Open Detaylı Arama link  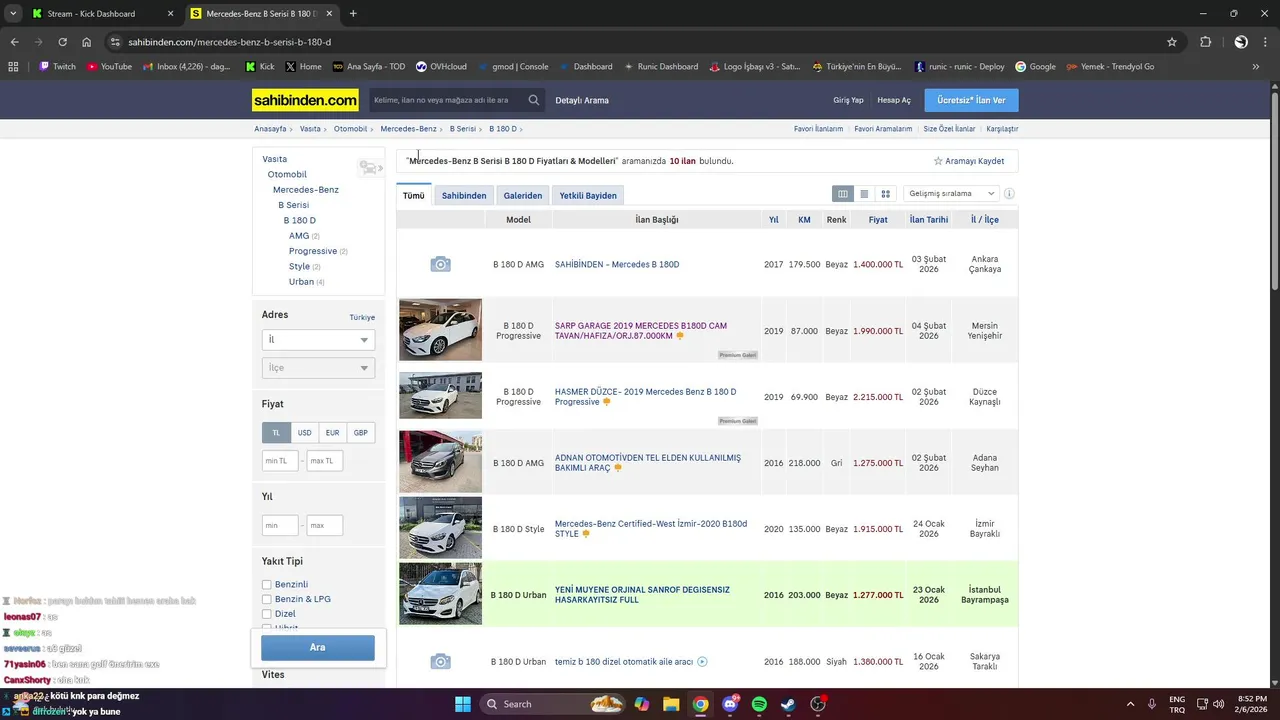[x=582, y=100]
